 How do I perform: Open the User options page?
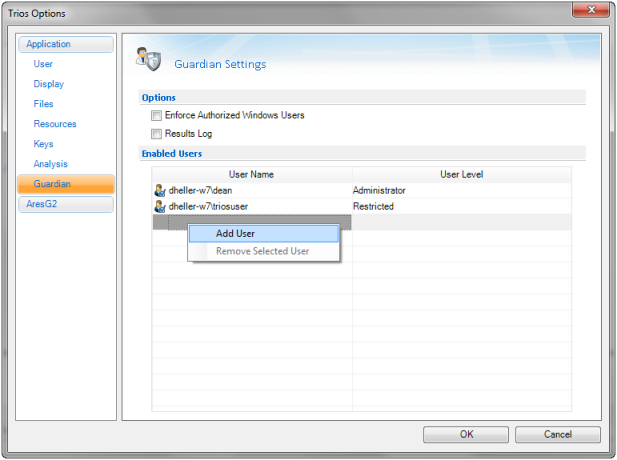[x=43, y=64]
